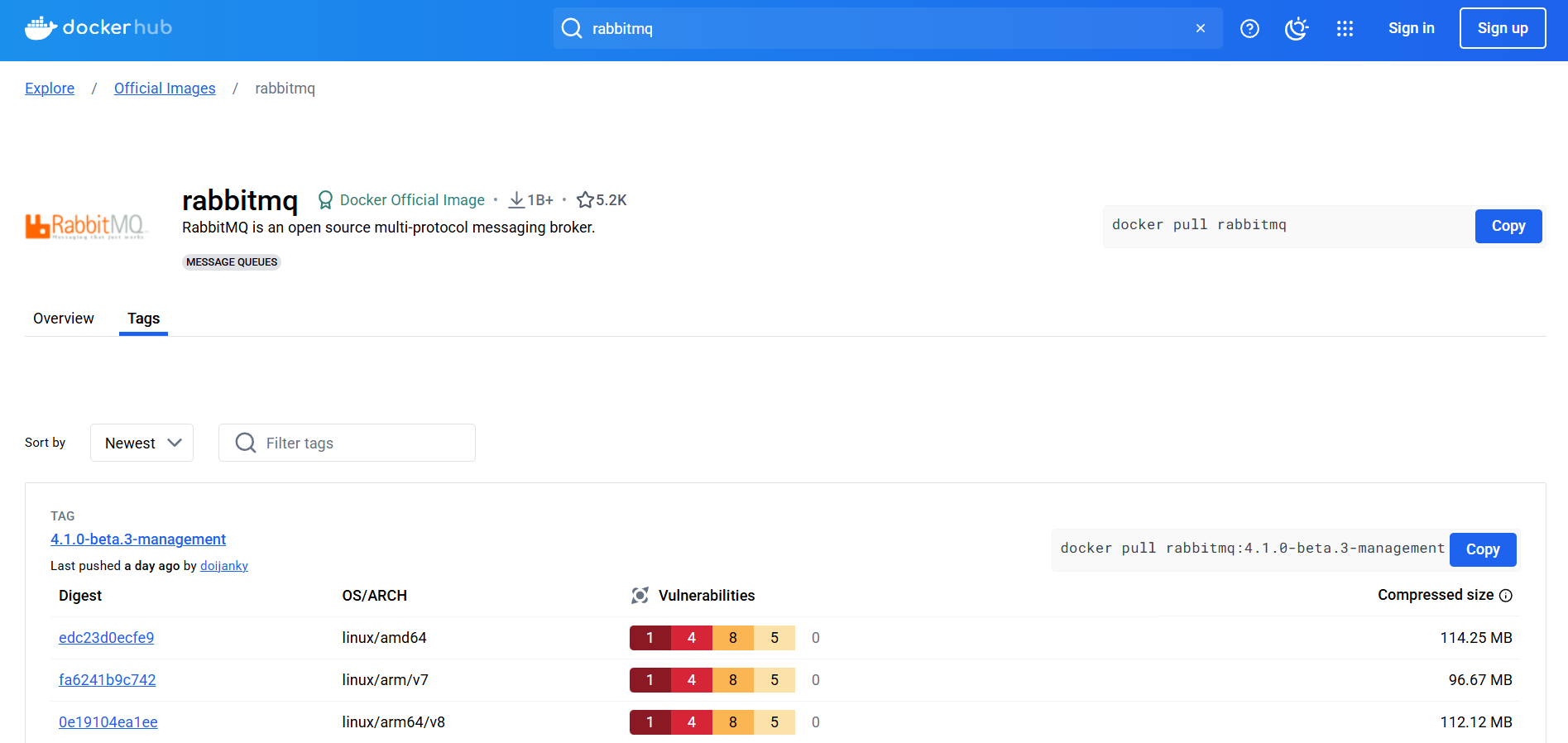Open the 4.1.0-beta.3-management tag link
Screen dimensions: 1568x743
(x=138, y=539)
